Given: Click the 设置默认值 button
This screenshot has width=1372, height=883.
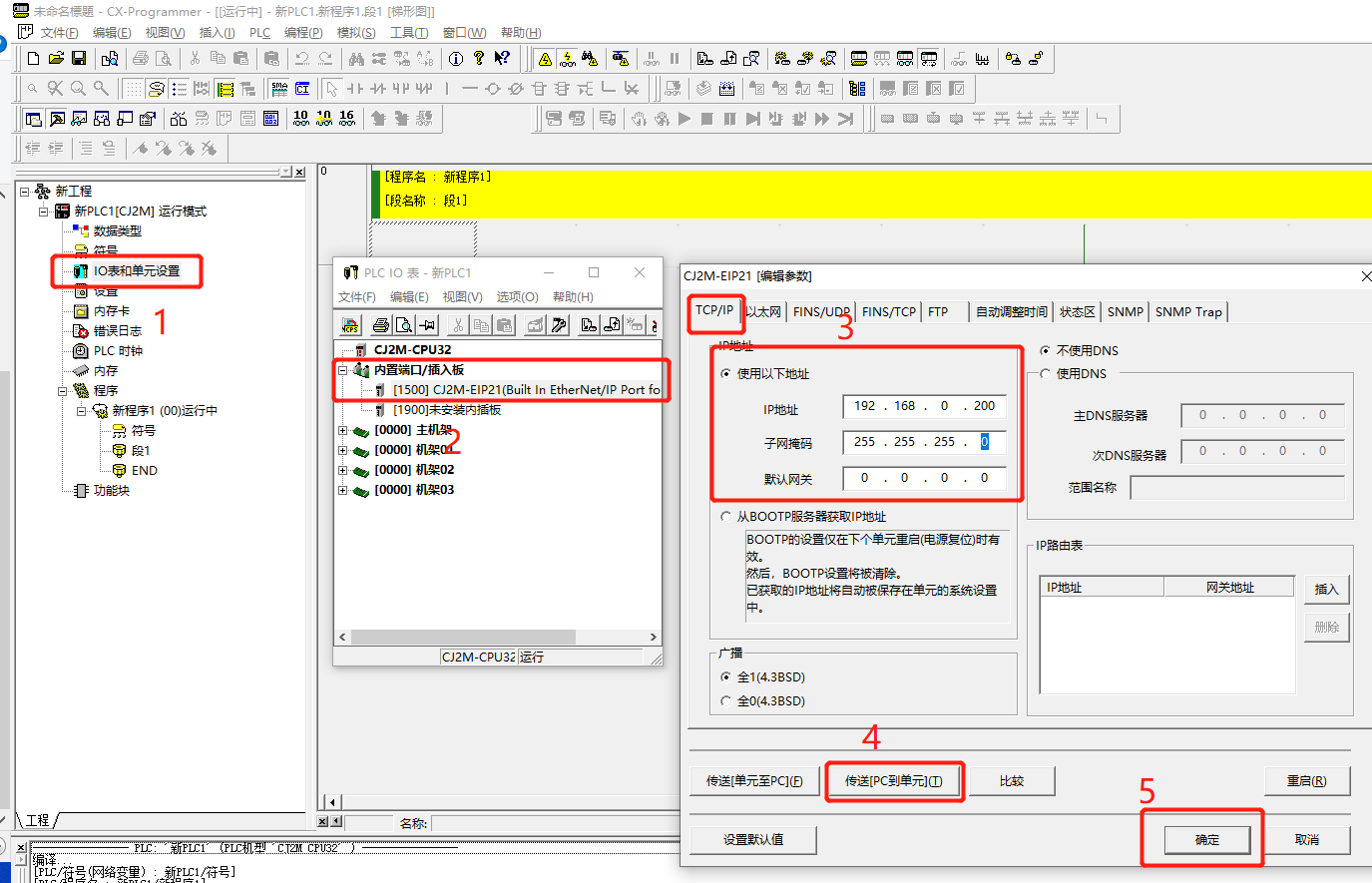Looking at the screenshot, I should pyautogui.click(x=753, y=840).
